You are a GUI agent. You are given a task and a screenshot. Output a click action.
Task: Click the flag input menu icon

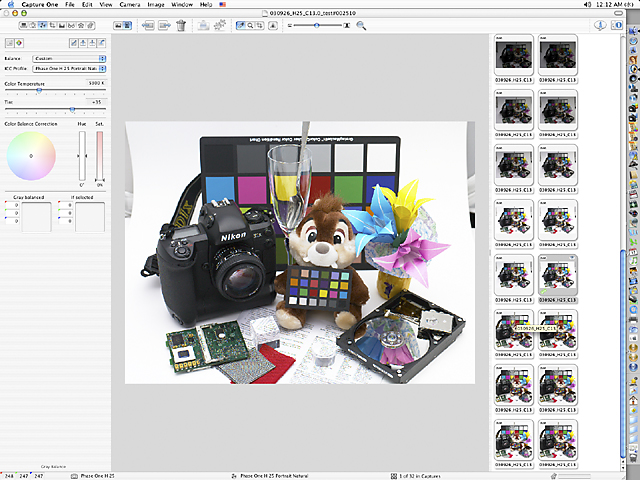click(x=222, y=4)
